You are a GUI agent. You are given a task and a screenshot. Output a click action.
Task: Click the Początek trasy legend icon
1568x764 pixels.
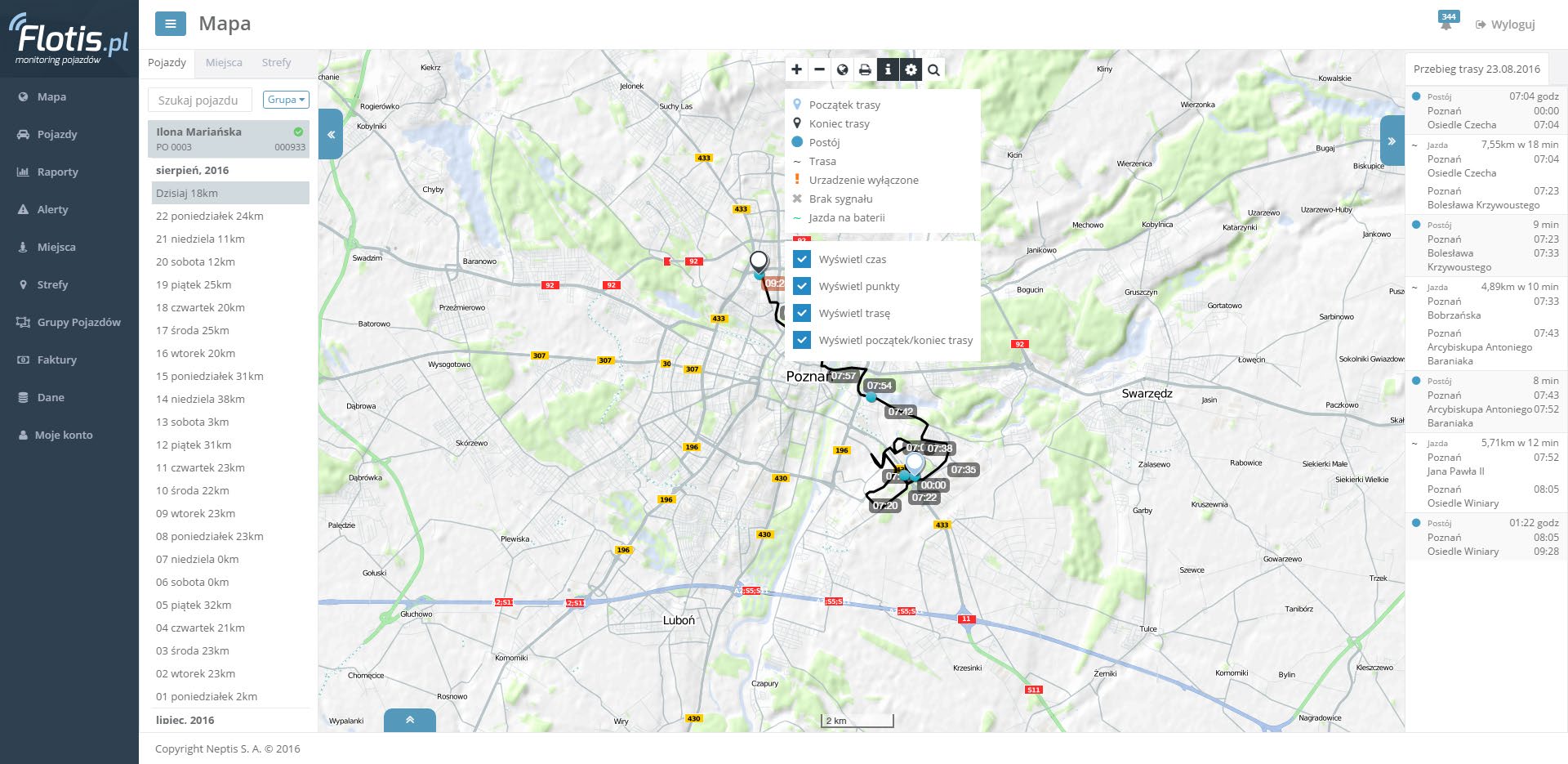(797, 105)
